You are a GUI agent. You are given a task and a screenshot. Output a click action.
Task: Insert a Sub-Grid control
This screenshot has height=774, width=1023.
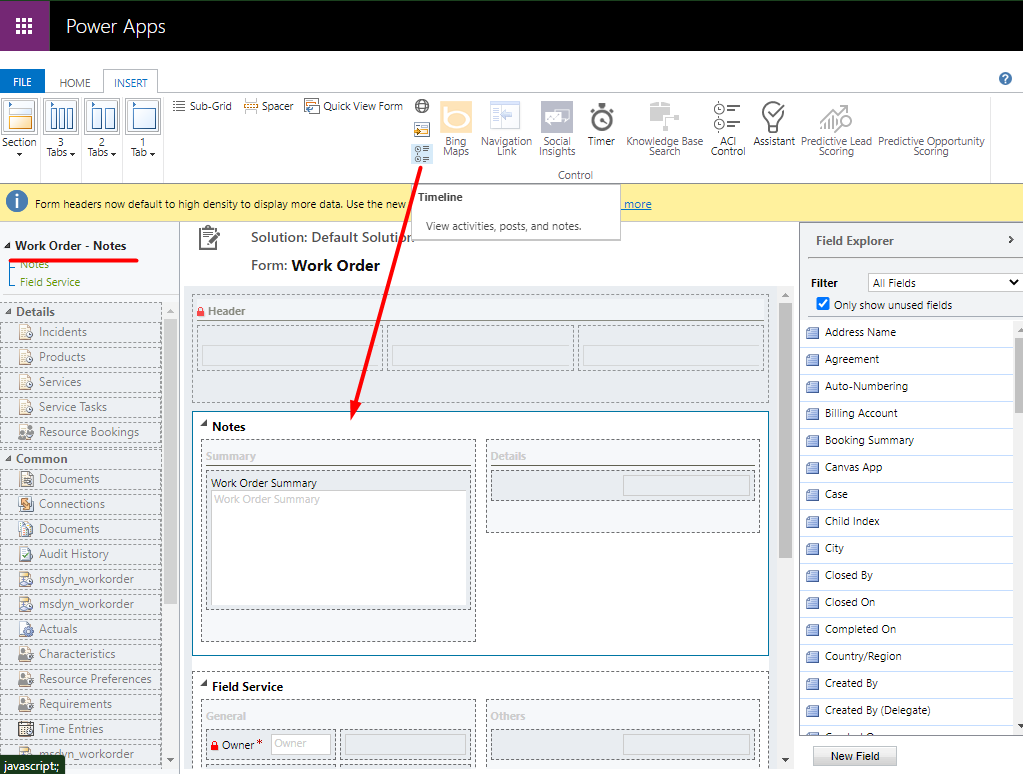[x=202, y=106]
